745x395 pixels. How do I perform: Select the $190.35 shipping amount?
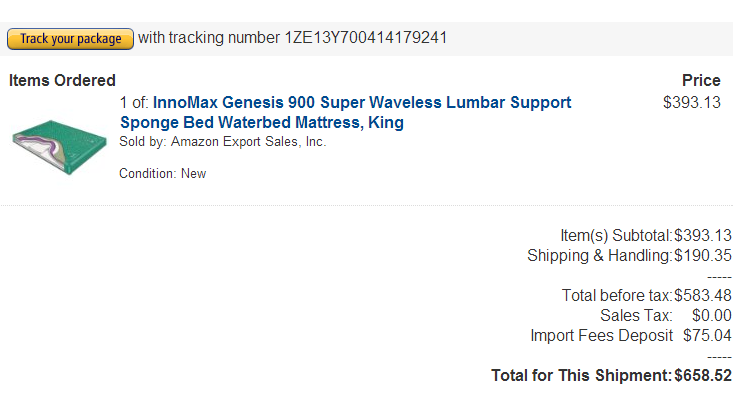tap(703, 255)
